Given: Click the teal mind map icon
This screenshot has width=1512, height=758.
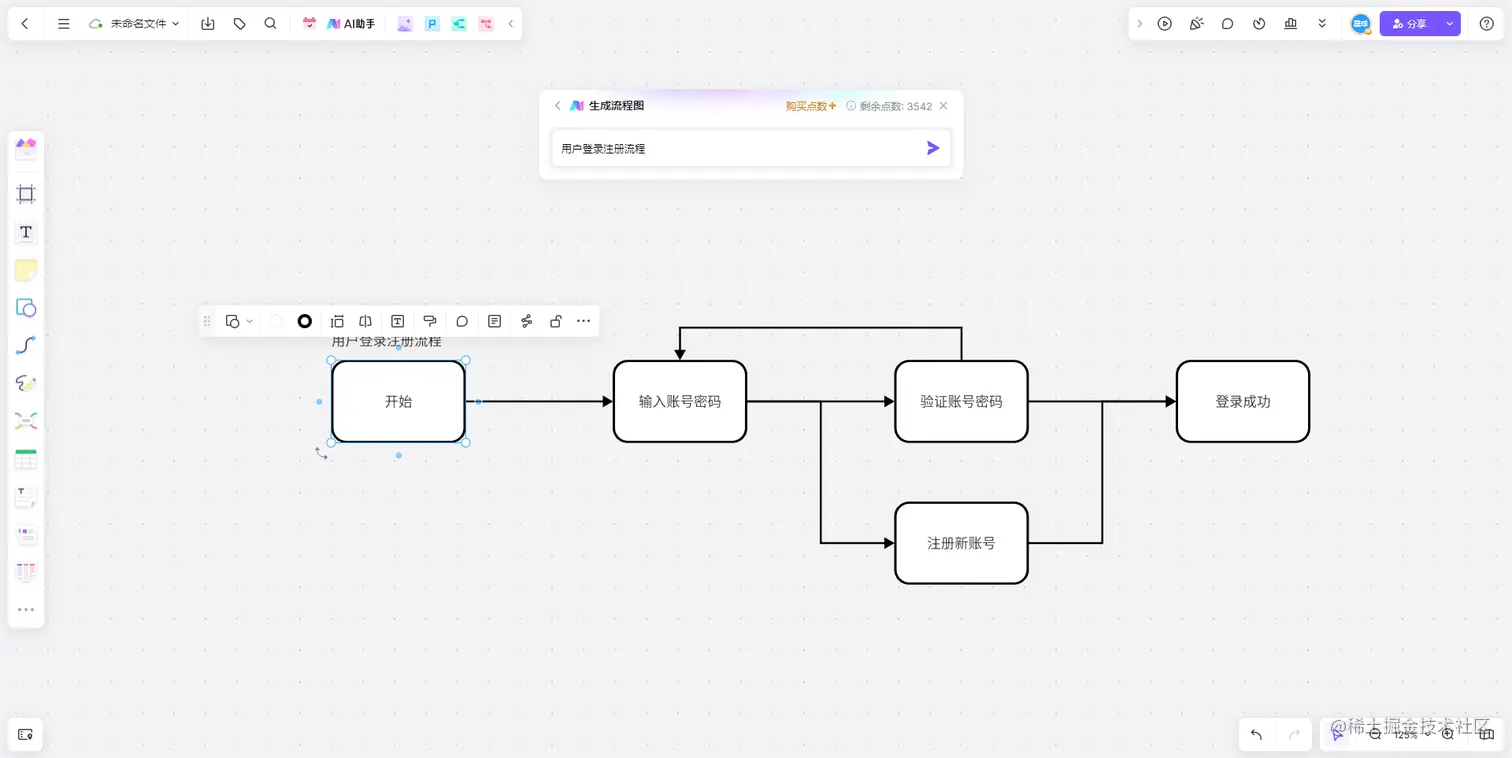Looking at the screenshot, I should [459, 24].
